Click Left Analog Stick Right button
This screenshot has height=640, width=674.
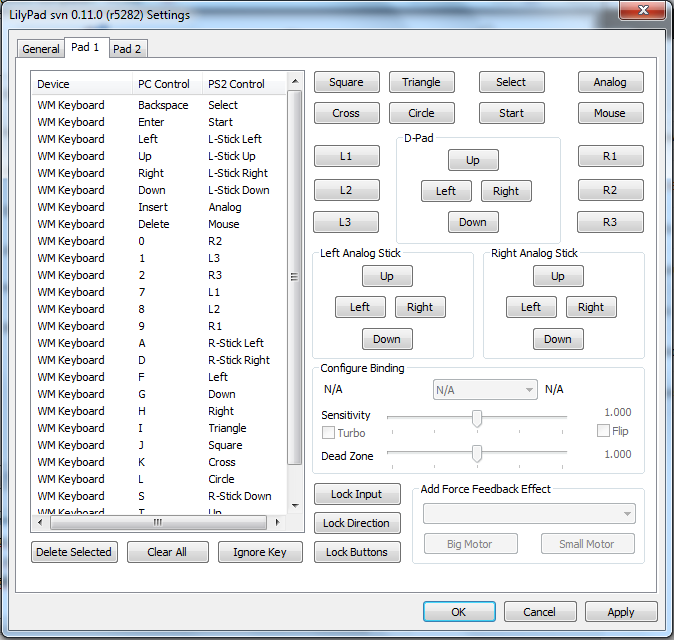tap(420, 307)
